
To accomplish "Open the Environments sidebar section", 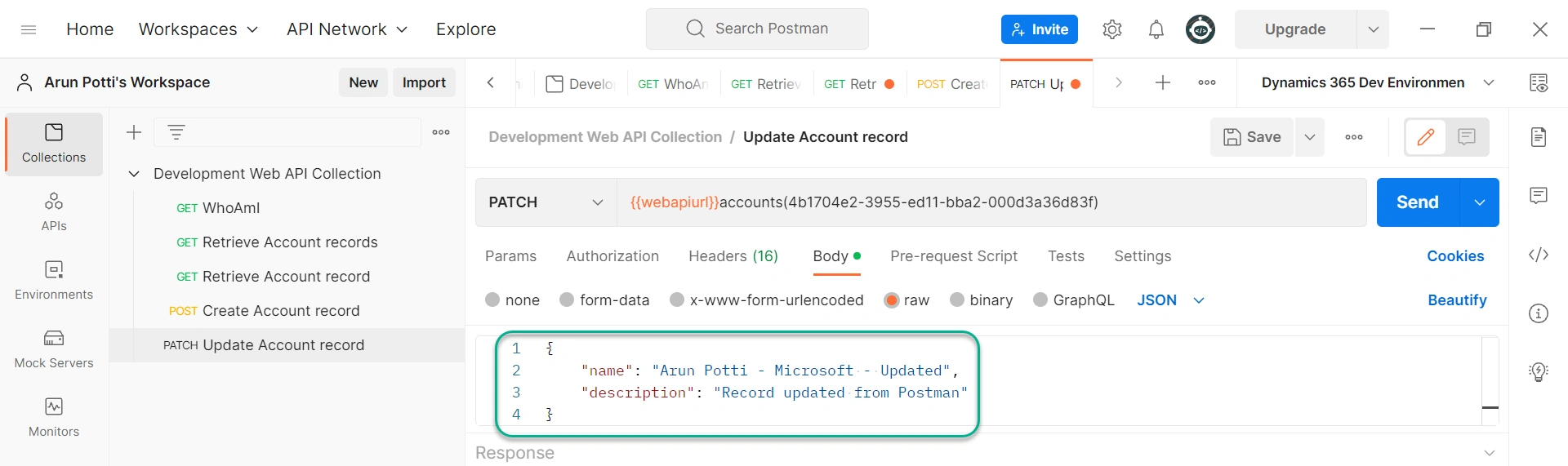I will [54, 281].
